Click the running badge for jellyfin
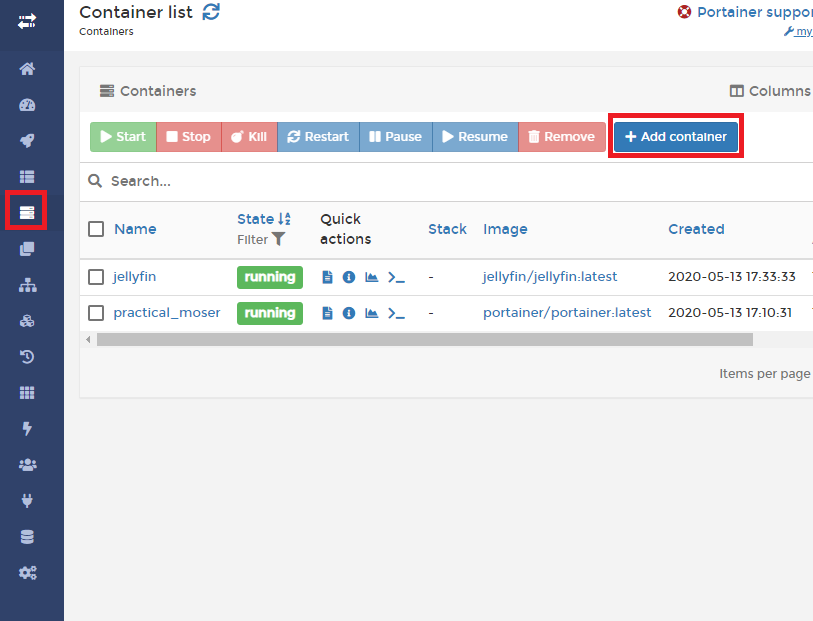The height and width of the screenshot is (621, 813). pyautogui.click(x=270, y=277)
